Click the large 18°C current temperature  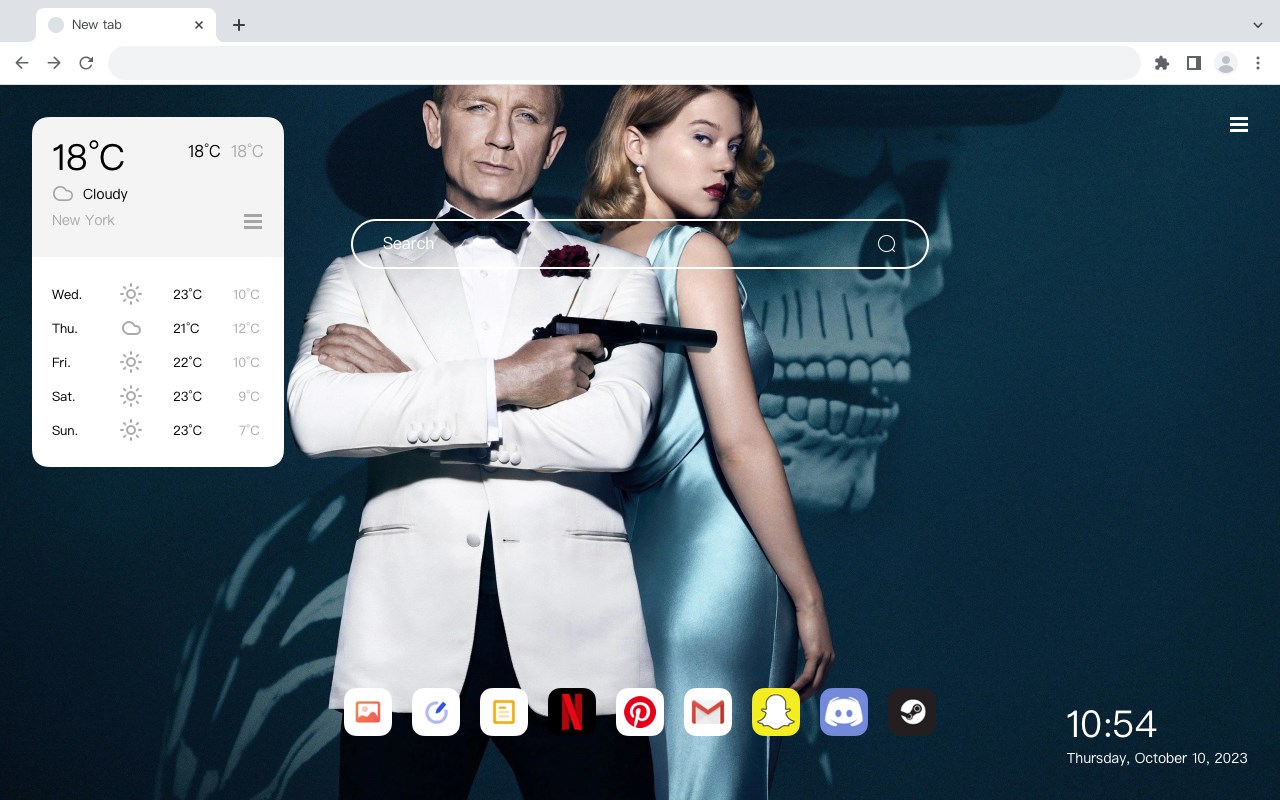tap(88, 156)
